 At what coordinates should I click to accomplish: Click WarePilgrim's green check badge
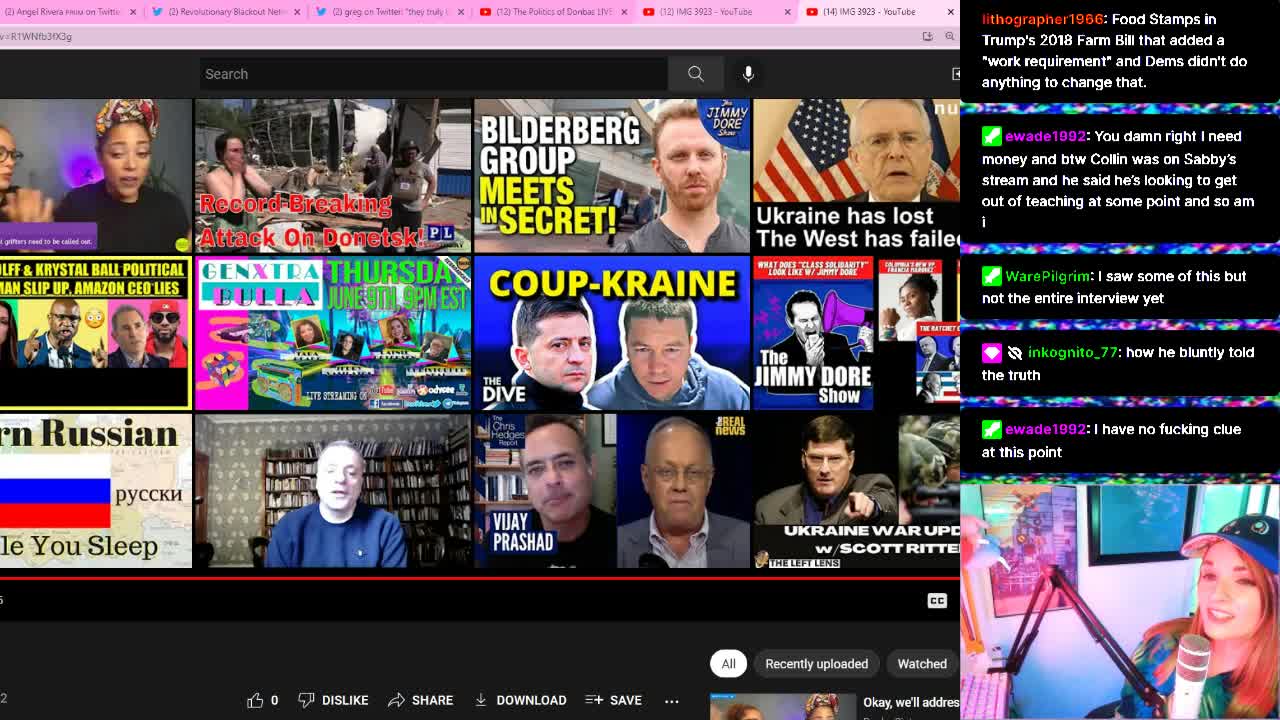point(991,276)
